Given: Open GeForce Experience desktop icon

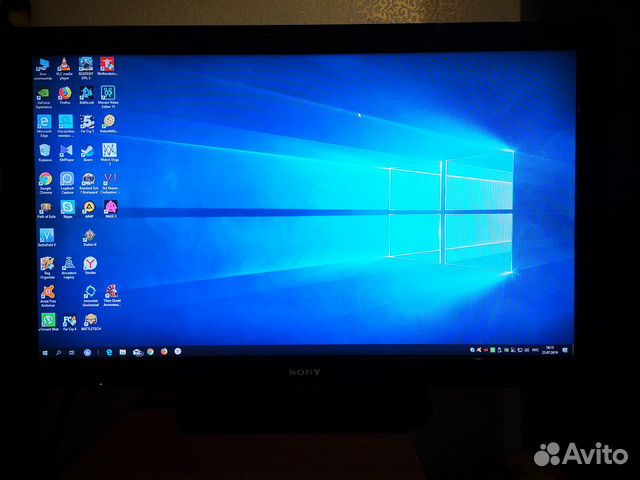Looking at the screenshot, I should [x=44, y=98].
